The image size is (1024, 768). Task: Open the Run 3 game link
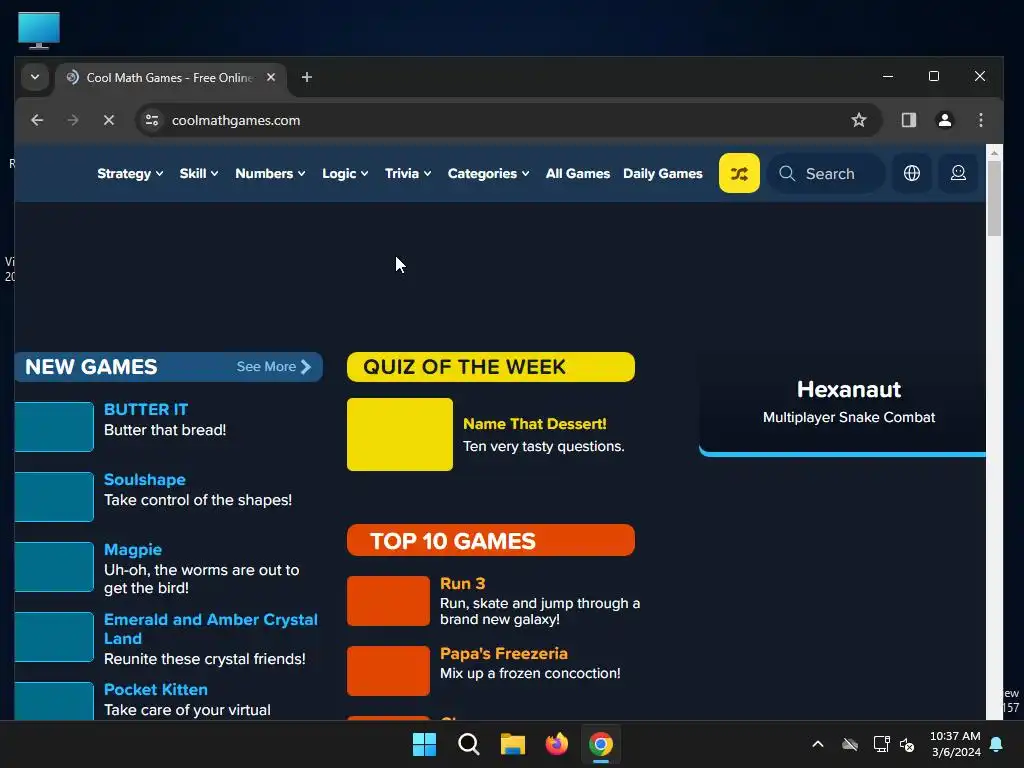point(462,584)
